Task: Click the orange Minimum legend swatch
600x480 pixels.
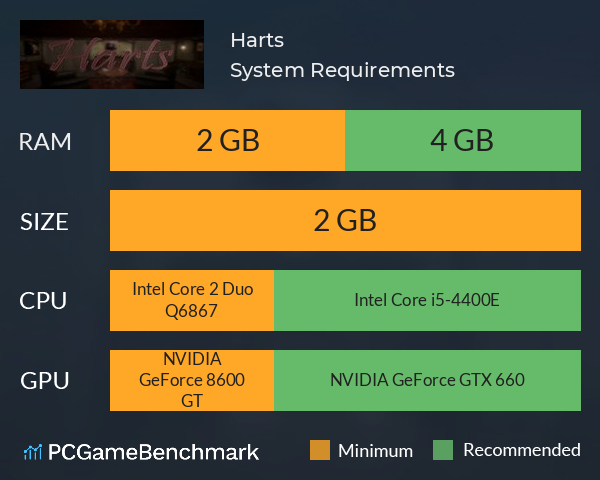Action: pos(320,450)
